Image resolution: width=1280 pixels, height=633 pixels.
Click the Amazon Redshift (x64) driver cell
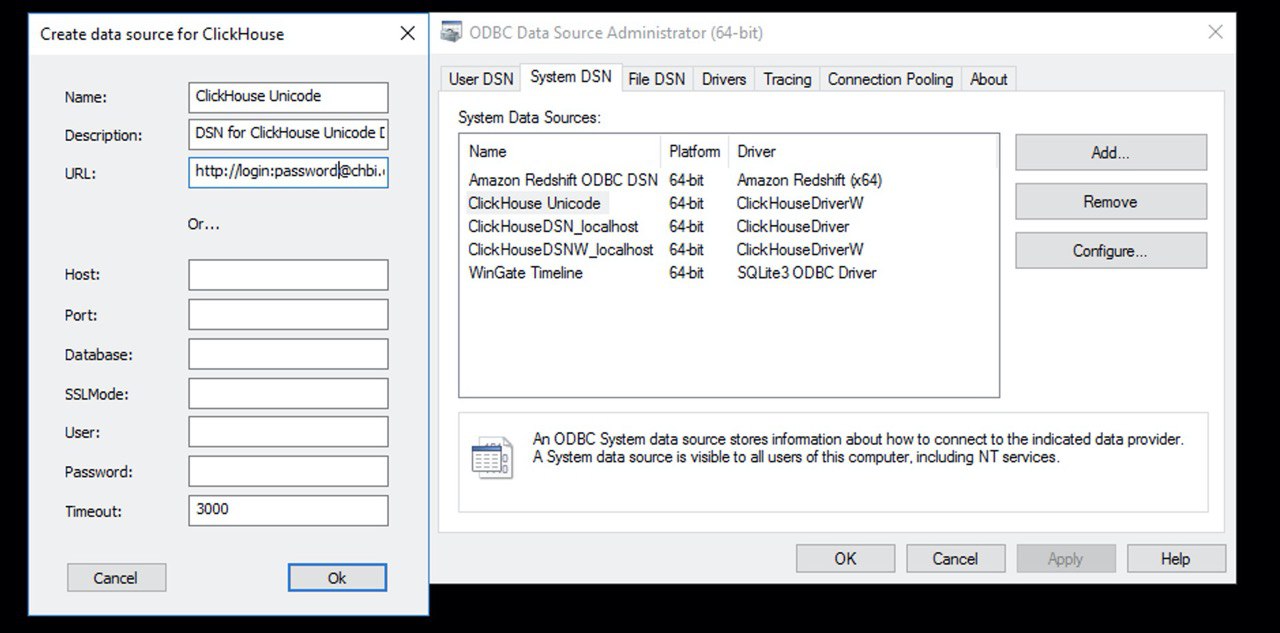pyautogui.click(x=809, y=180)
